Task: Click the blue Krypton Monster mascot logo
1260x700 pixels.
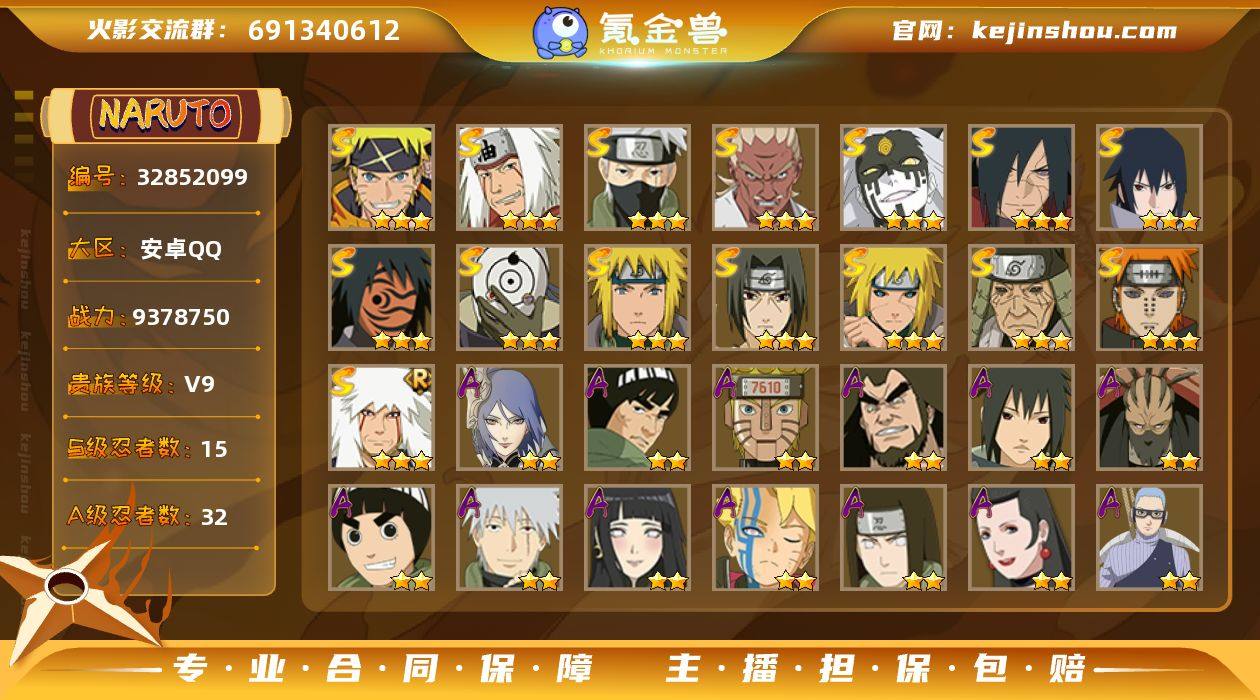Action: click(560, 31)
